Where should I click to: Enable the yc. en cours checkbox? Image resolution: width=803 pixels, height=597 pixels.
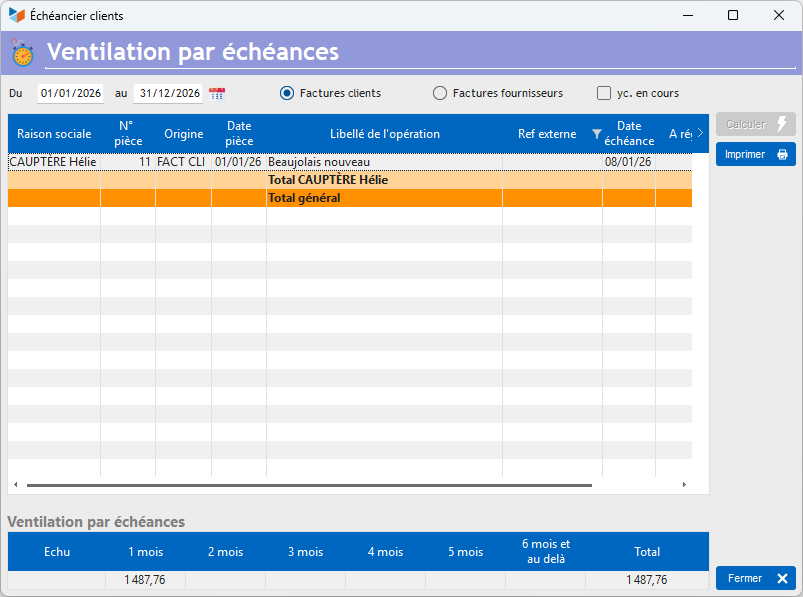point(604,93)
